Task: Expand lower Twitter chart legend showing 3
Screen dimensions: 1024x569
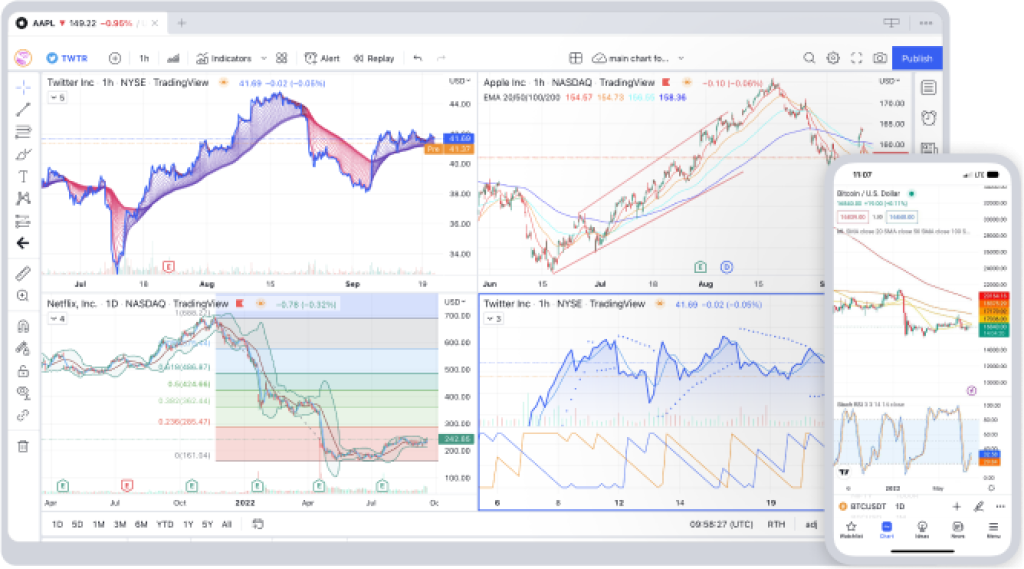Action: click(x=494, y=319)
